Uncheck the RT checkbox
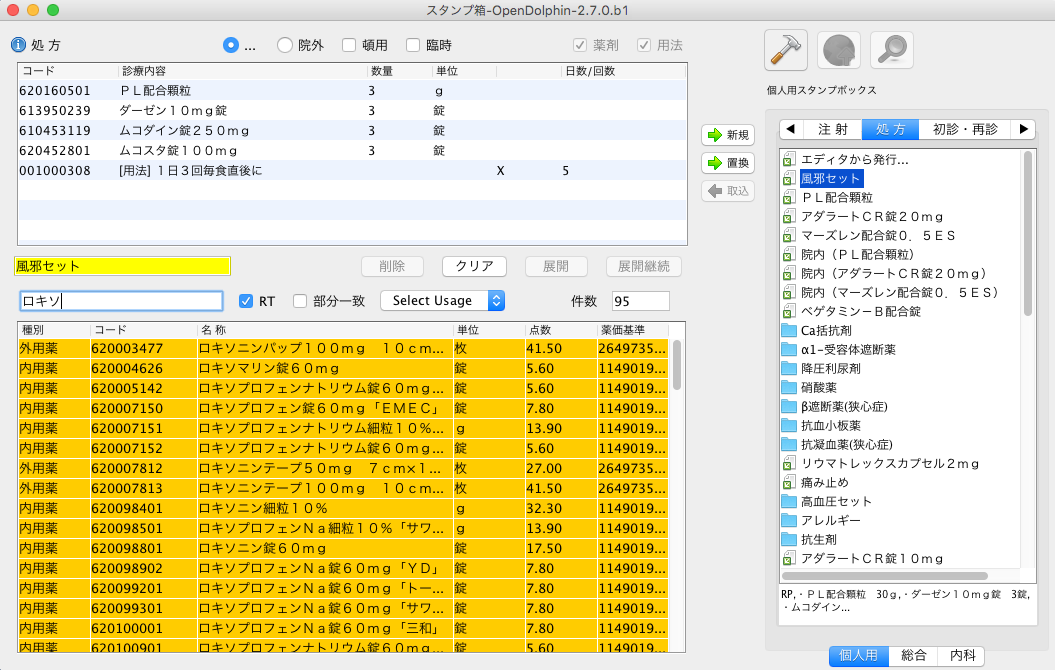 (x=246, y=301)
